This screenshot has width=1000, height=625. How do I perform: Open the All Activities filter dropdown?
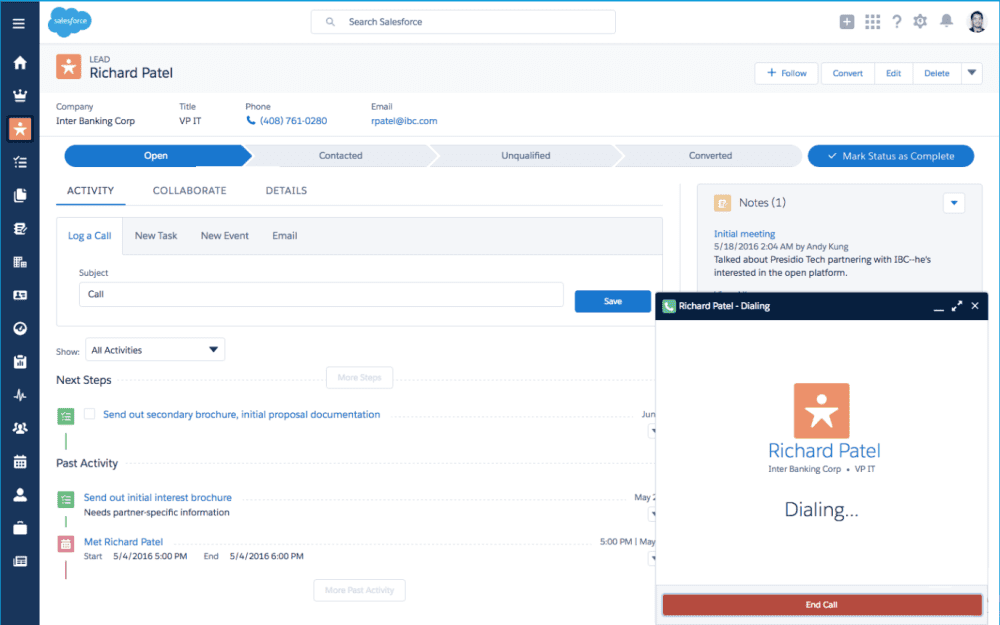pos(154,349)
